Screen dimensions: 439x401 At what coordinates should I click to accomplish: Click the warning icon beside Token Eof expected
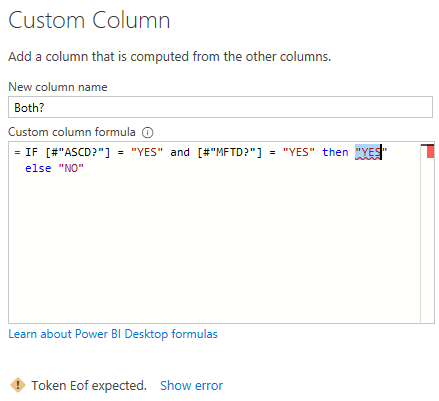click(18, 385)
